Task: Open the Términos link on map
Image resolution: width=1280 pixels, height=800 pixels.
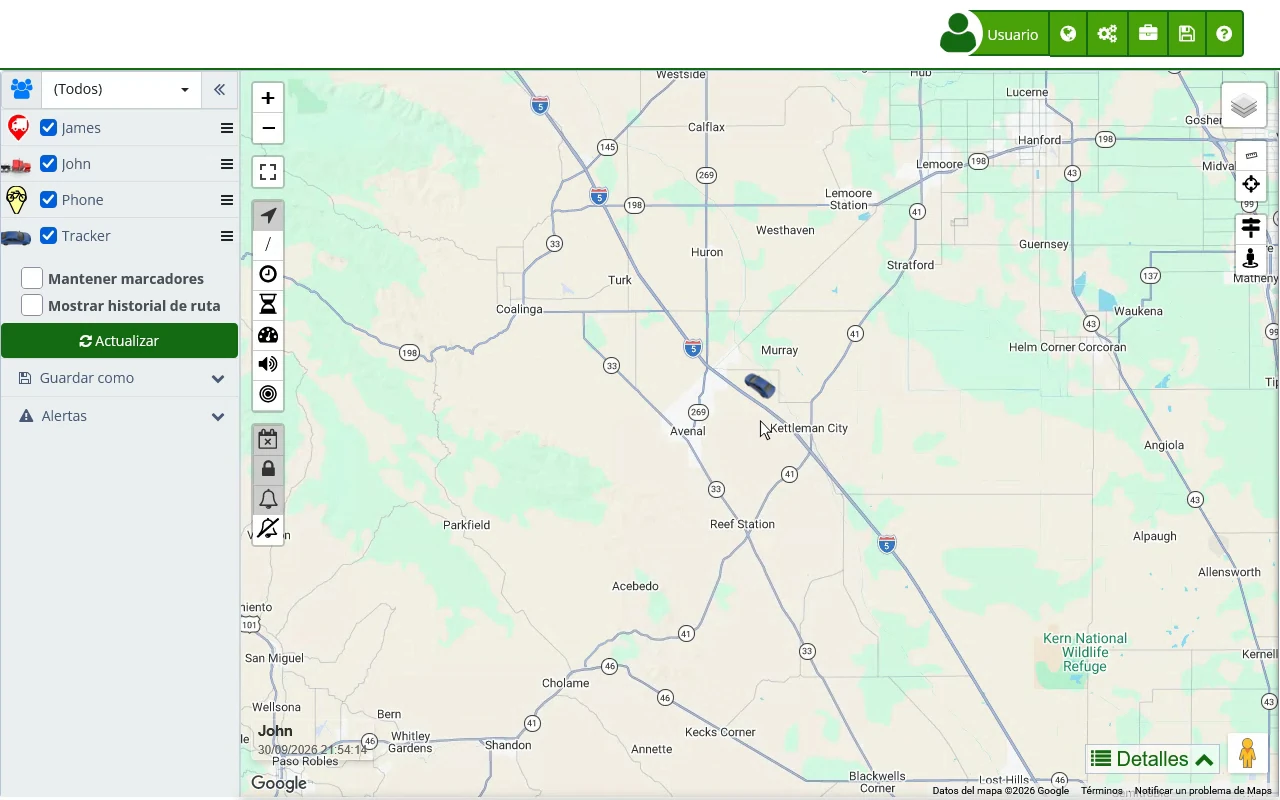Action: pyautogui.click(x=1102, y=791)
